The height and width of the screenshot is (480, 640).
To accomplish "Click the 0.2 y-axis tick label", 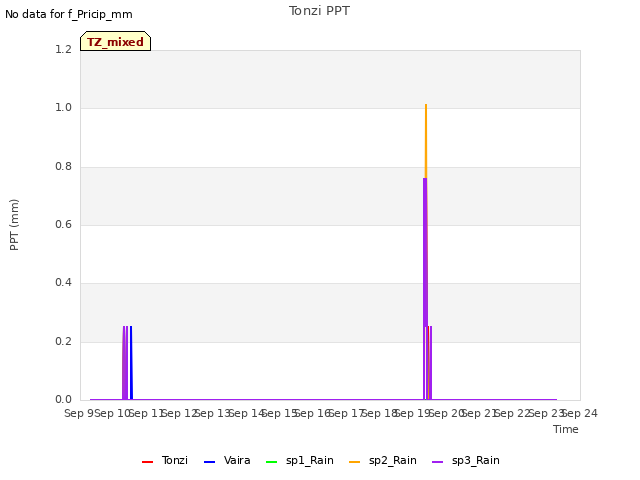I will click(63, 341).
